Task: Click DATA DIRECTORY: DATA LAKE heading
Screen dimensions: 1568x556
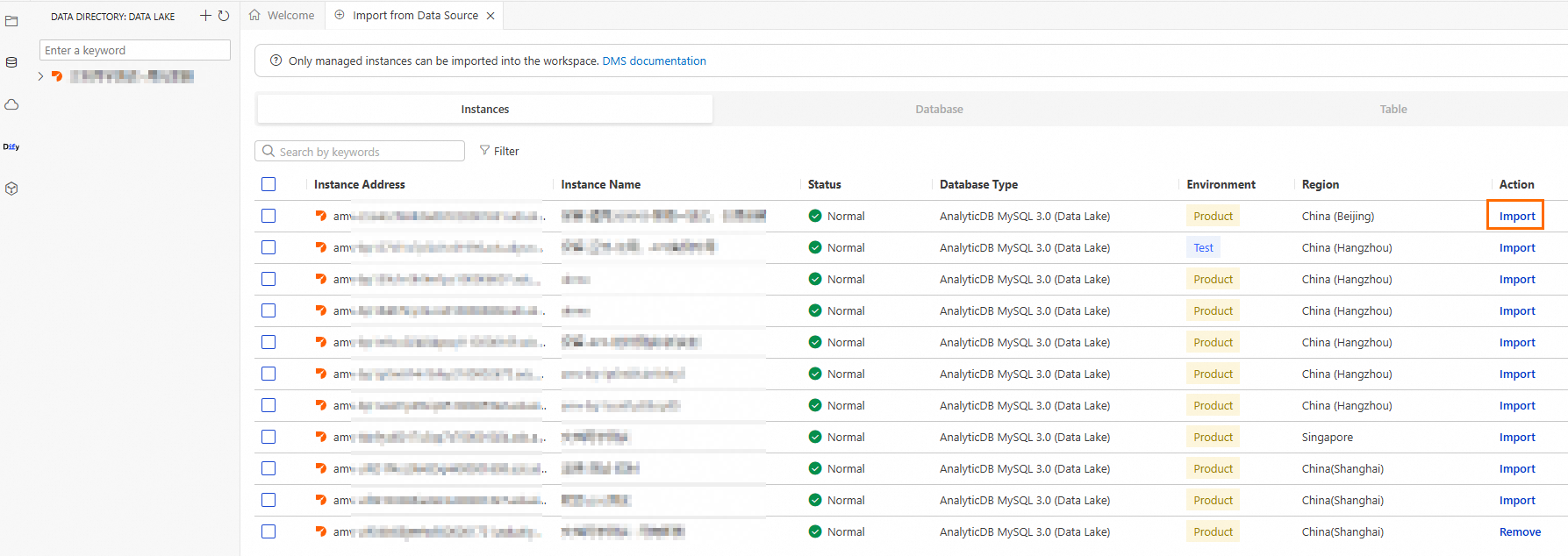Action: click(112, 17)
